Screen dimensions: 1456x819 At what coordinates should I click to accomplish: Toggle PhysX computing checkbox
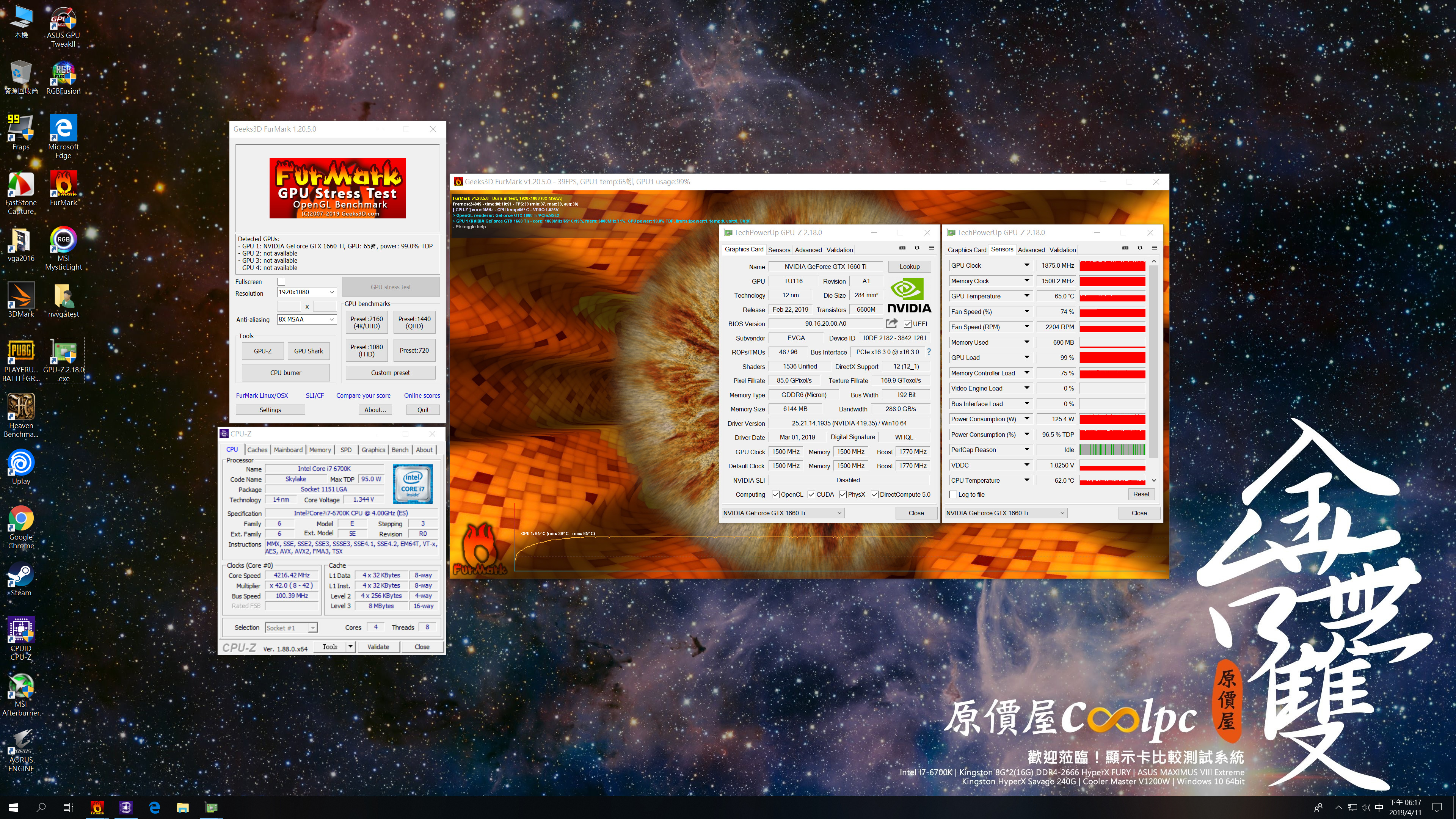(x=843, y=494)
